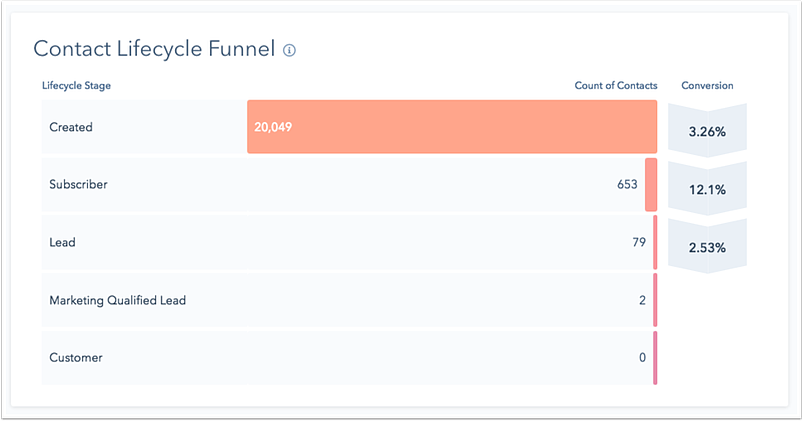Click the Lifecycle Stage column header
This screenshot has height=421, width=803.
76,86
